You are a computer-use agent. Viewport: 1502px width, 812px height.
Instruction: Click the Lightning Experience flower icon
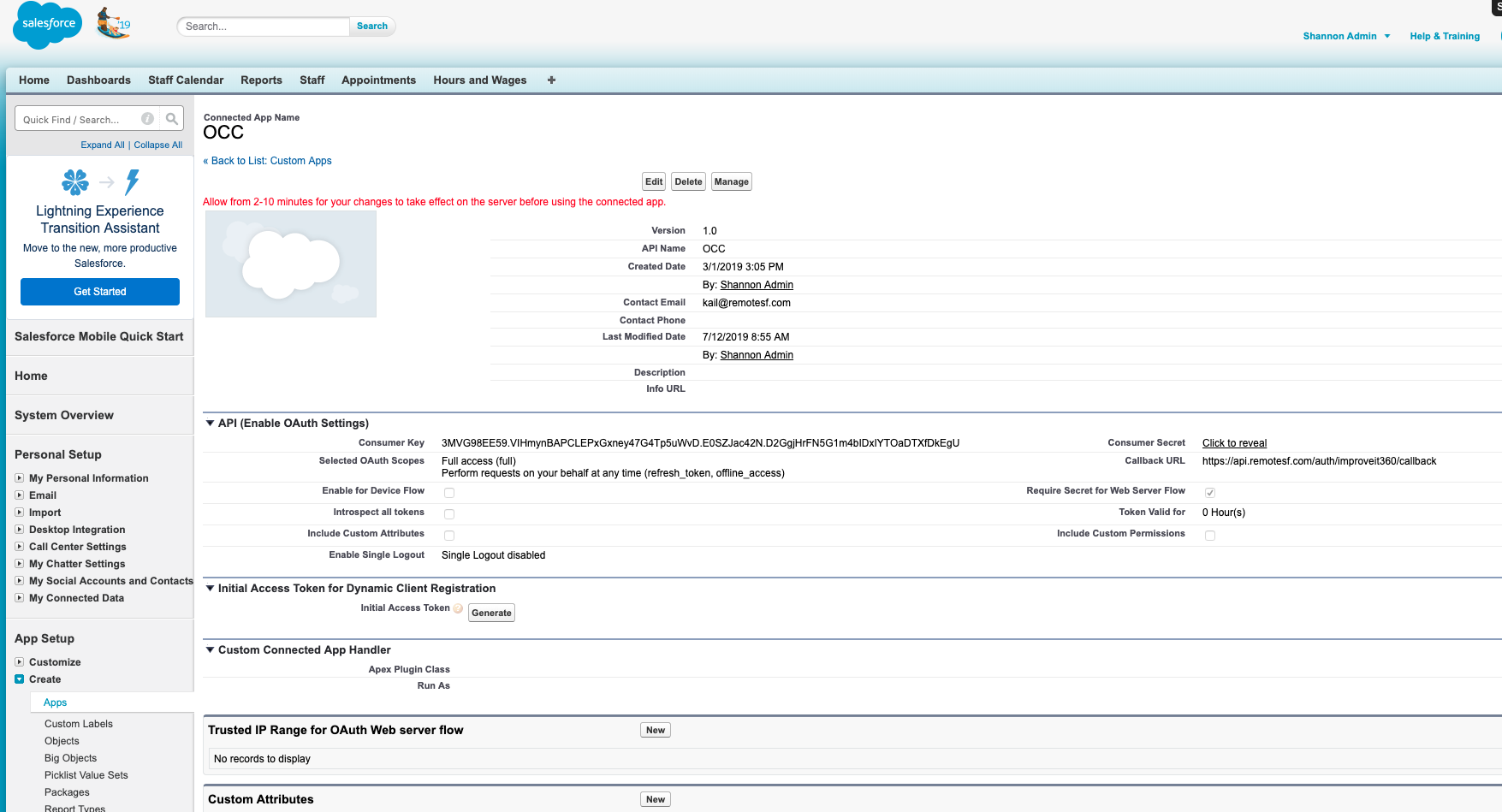75,181
